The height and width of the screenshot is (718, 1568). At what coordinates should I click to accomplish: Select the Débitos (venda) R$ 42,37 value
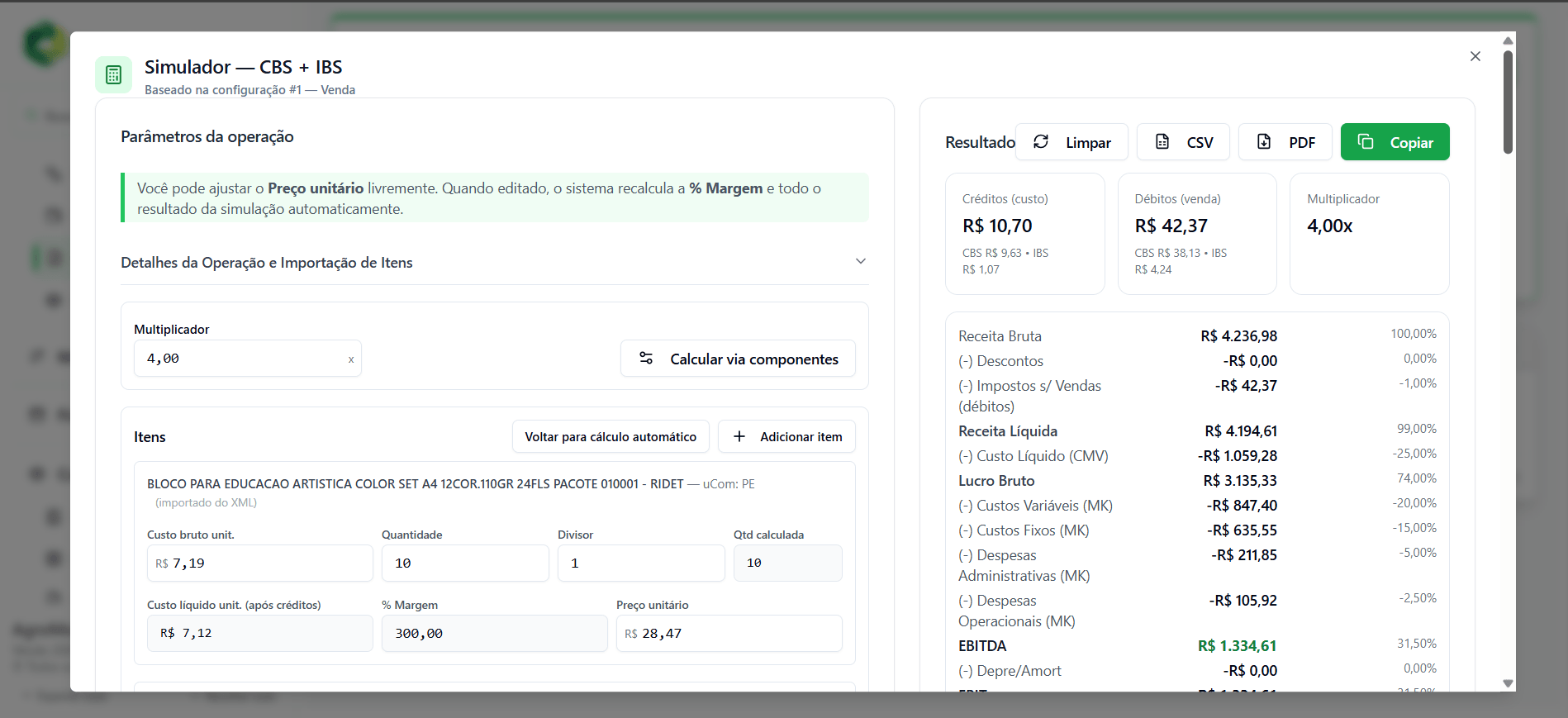point(1171,226)
